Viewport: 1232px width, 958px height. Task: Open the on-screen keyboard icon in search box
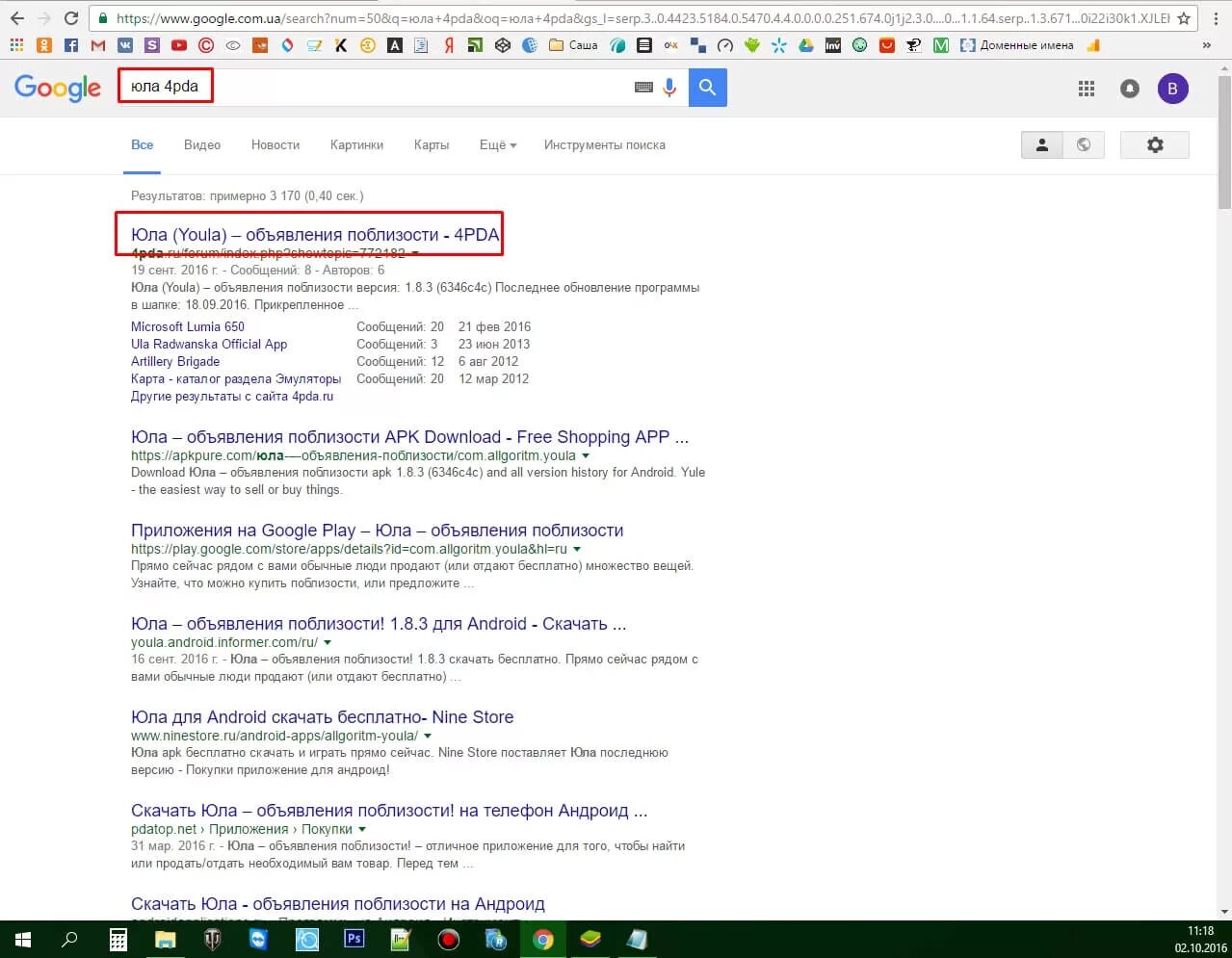click(643, 87)
